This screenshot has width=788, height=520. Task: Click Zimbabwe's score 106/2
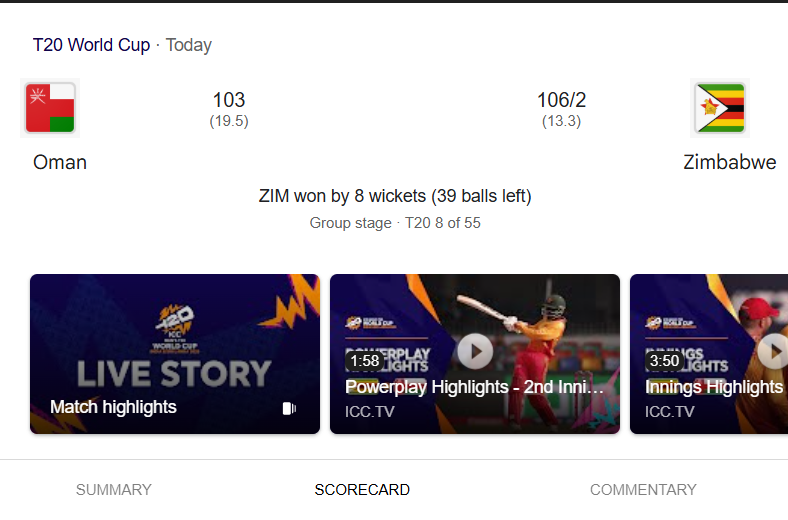click(x=561, y=100)
